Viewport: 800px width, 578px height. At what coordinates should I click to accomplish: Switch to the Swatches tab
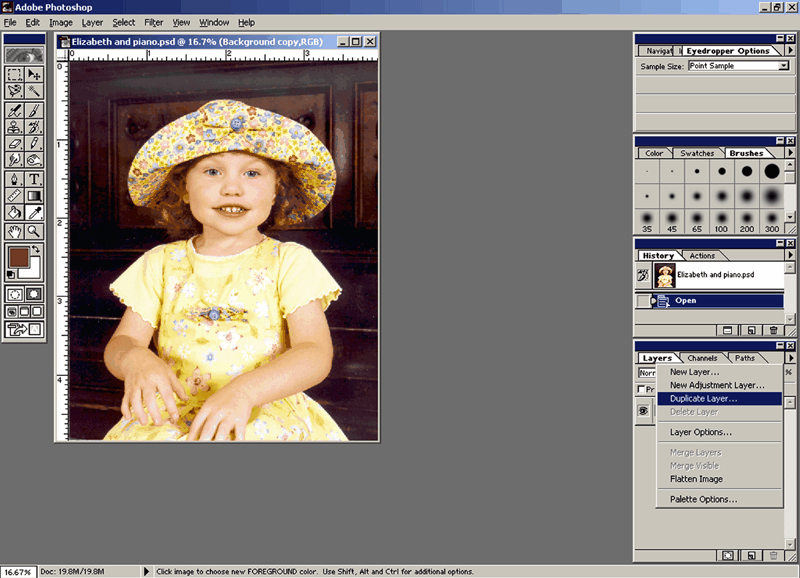(x=697, y=153)
